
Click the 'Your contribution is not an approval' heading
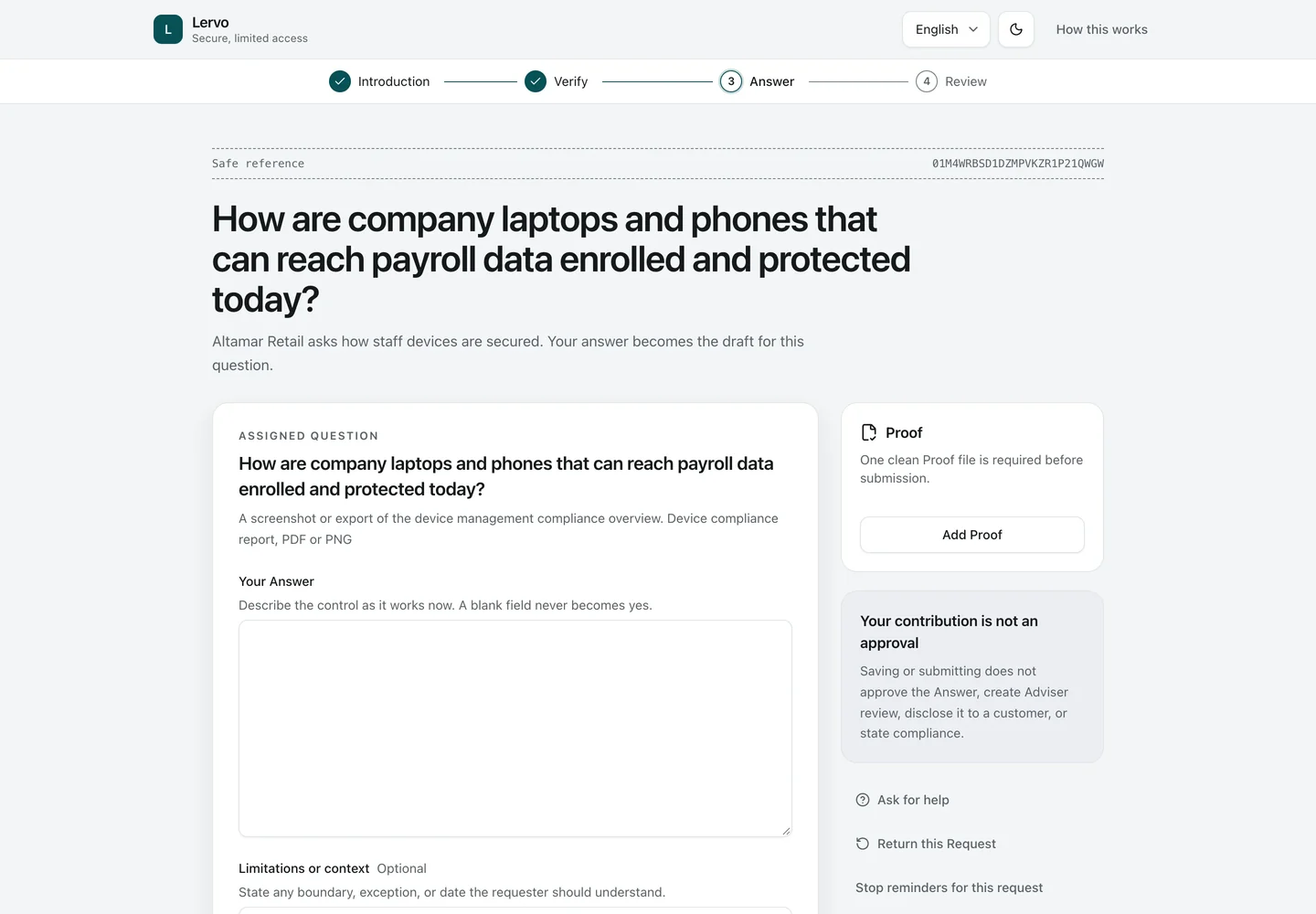(949, 632)
